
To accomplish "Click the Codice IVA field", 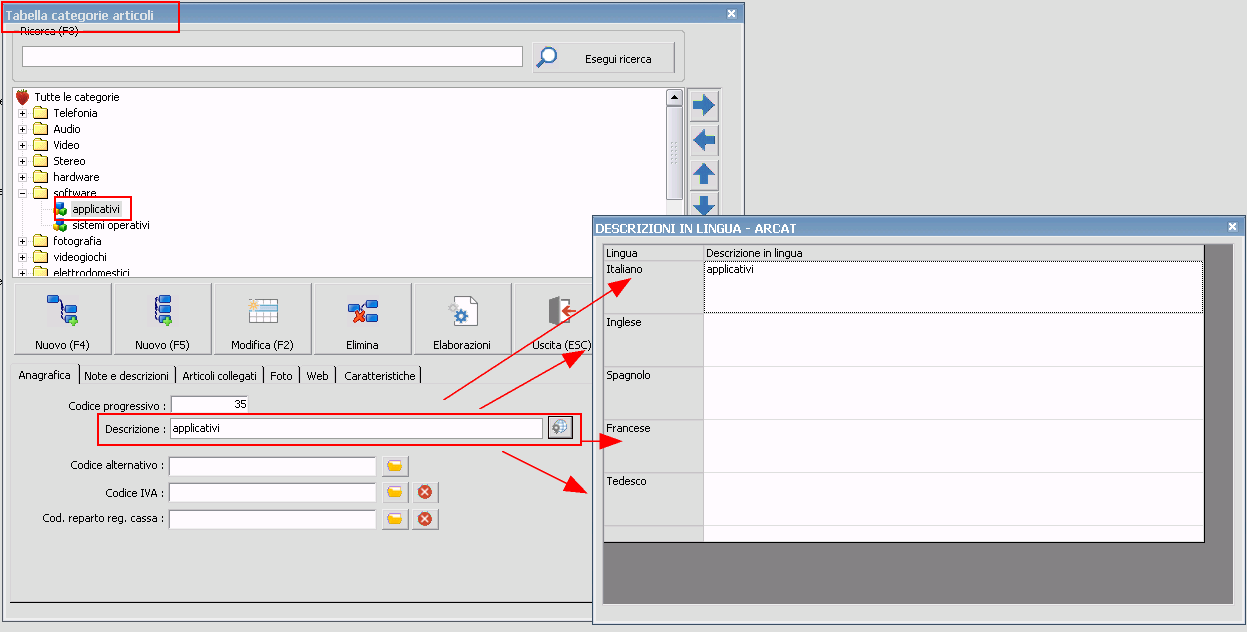I will click(272, 492).
